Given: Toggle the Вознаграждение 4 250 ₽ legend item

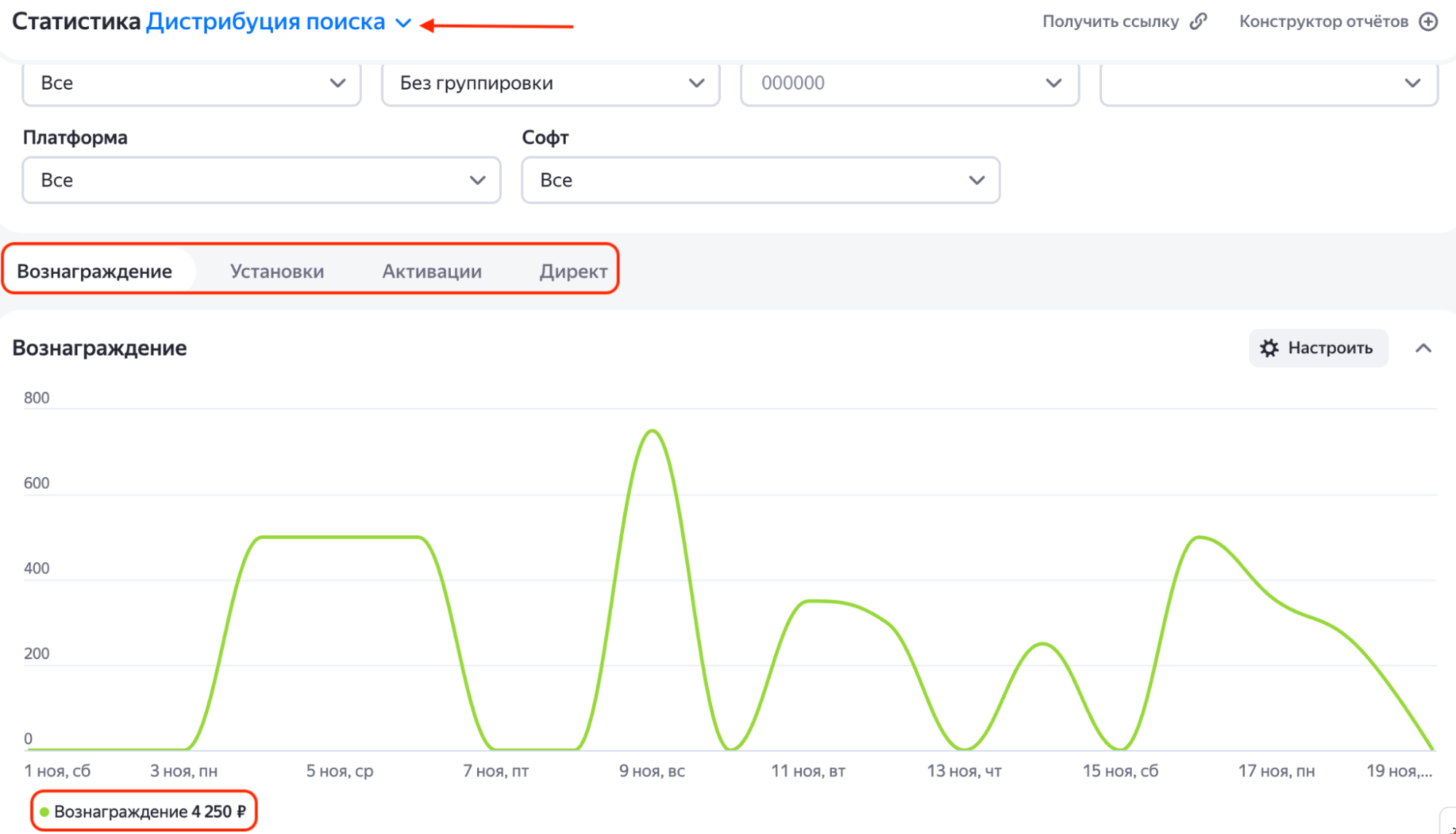Looking at the screenshot, I should [143, 811].
